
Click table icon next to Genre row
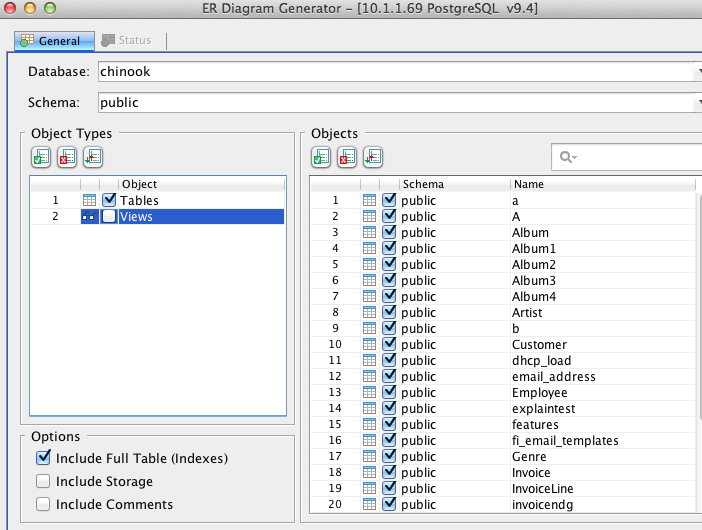(x=369, y=456)
